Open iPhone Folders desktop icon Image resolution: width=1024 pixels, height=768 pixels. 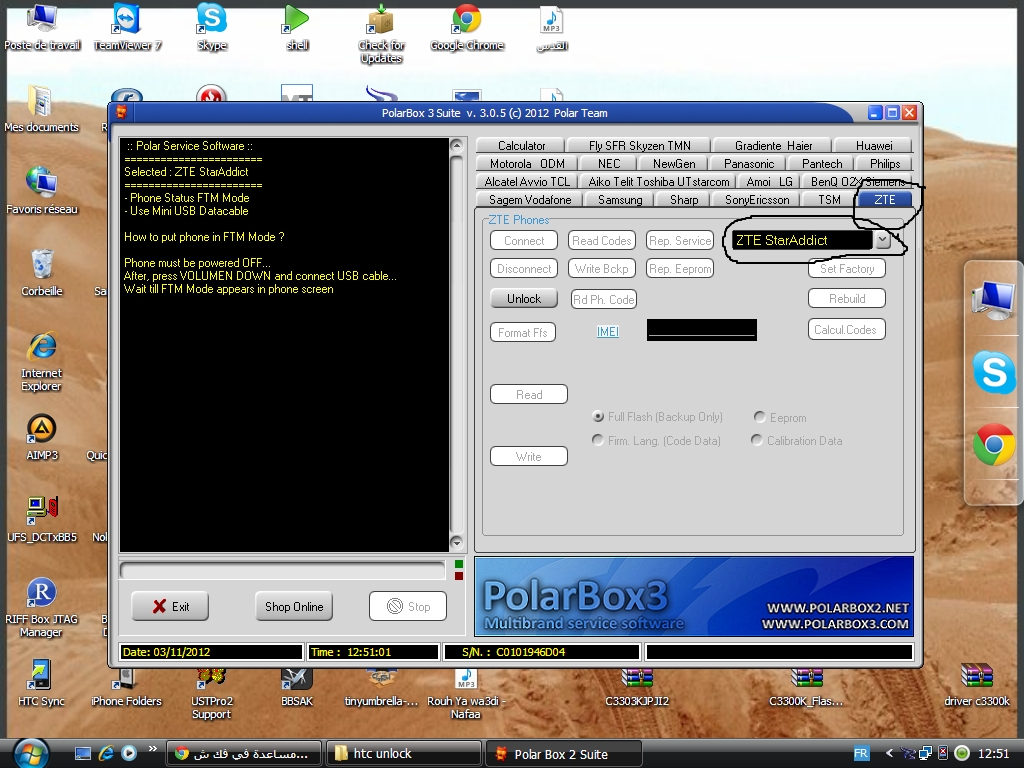126,688
